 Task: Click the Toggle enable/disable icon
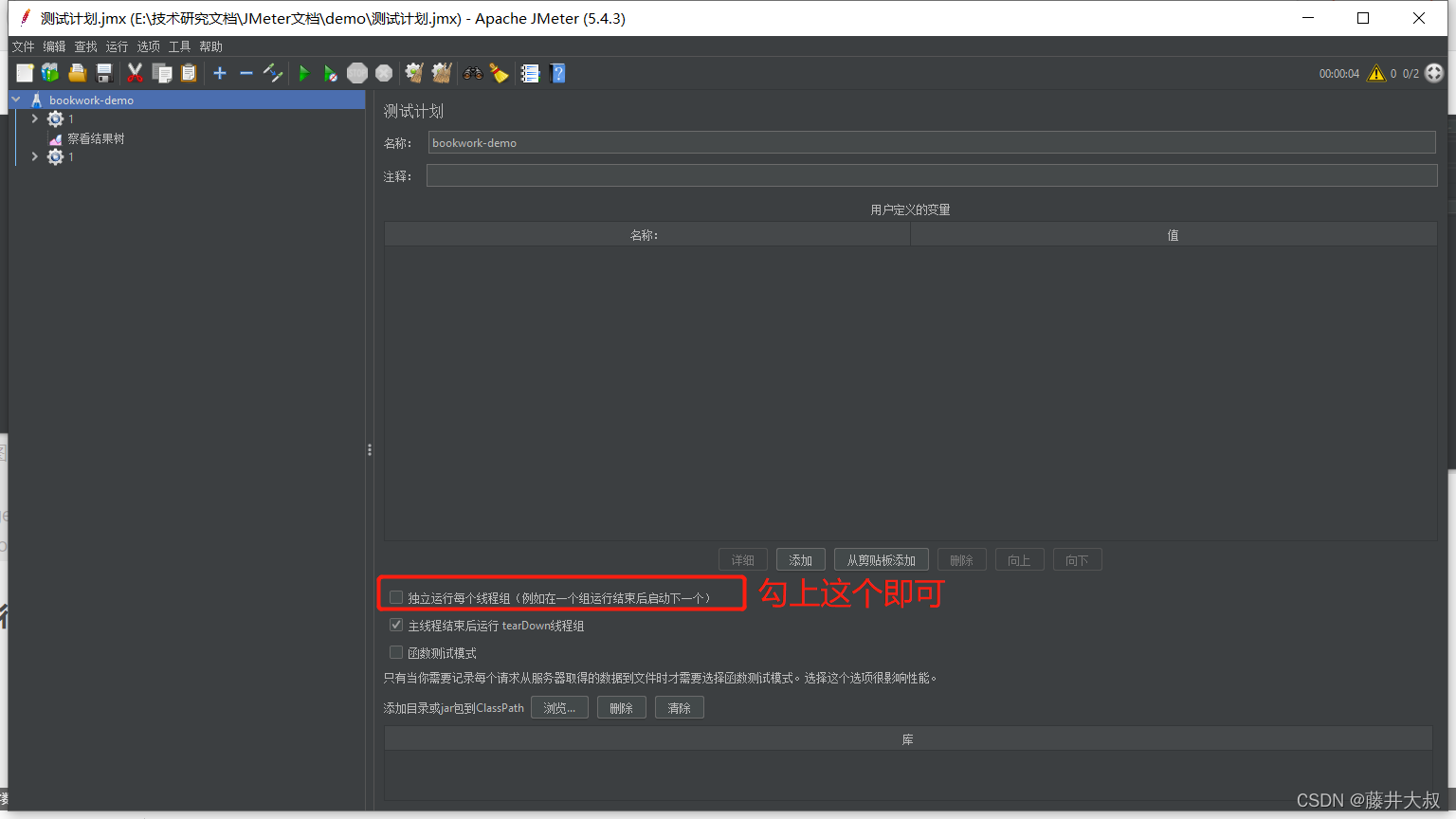pos(273,73)
